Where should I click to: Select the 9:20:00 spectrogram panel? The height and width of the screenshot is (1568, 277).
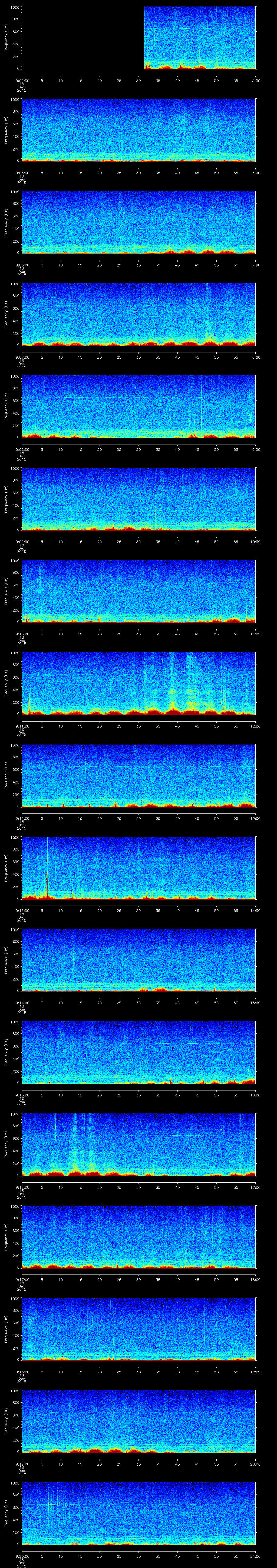point(139,1513)
